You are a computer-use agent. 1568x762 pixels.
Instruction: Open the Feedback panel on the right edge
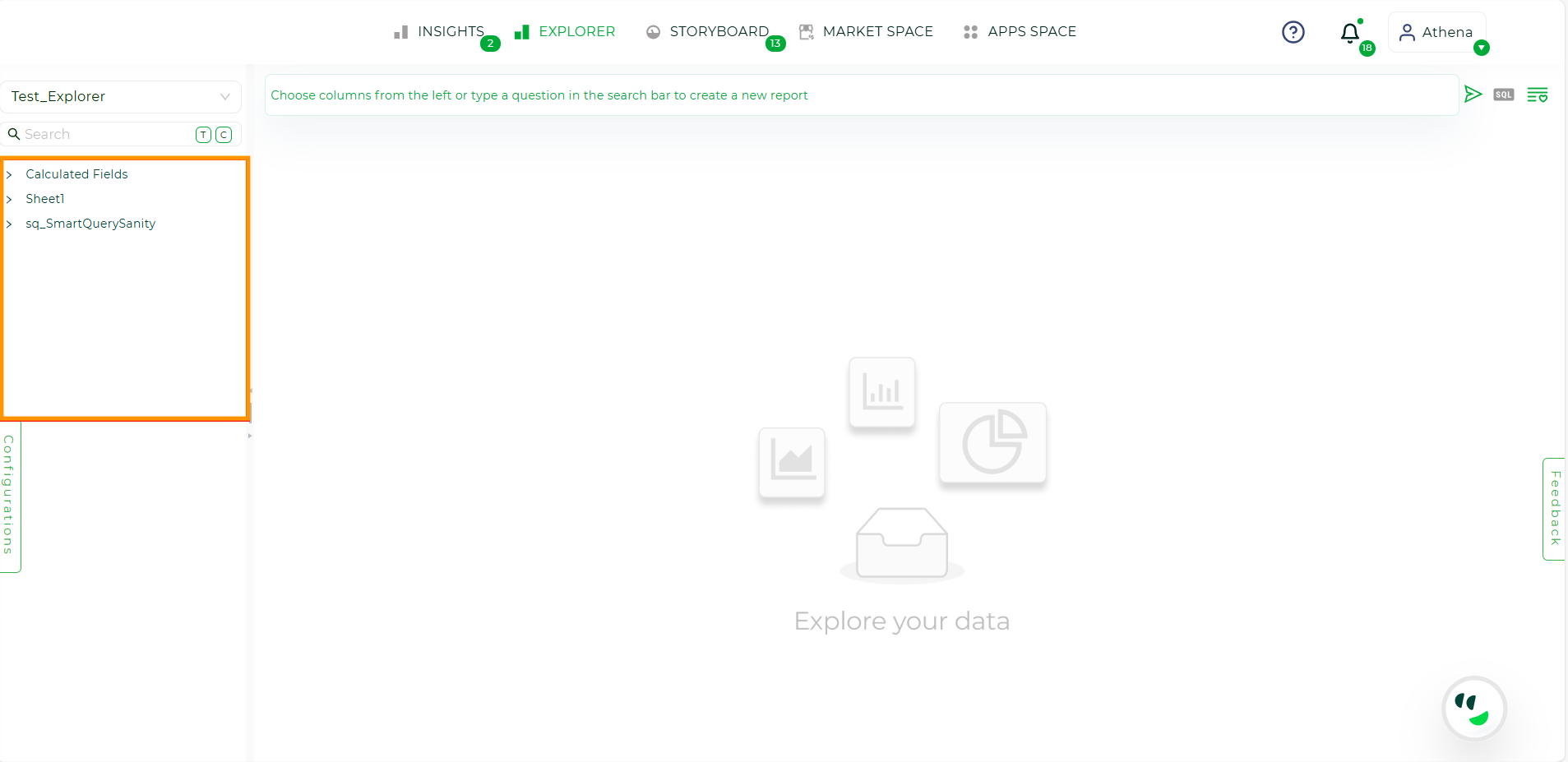click(1553, 508)
